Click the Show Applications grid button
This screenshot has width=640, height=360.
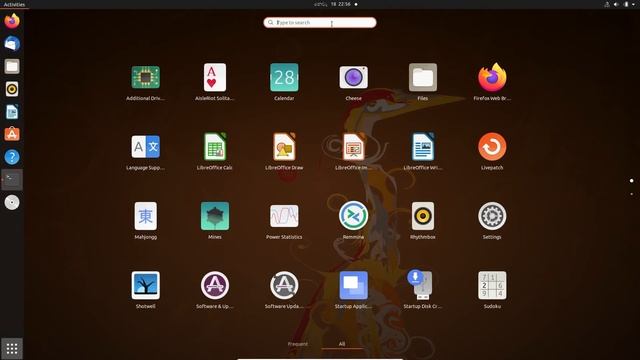[12, 349]
